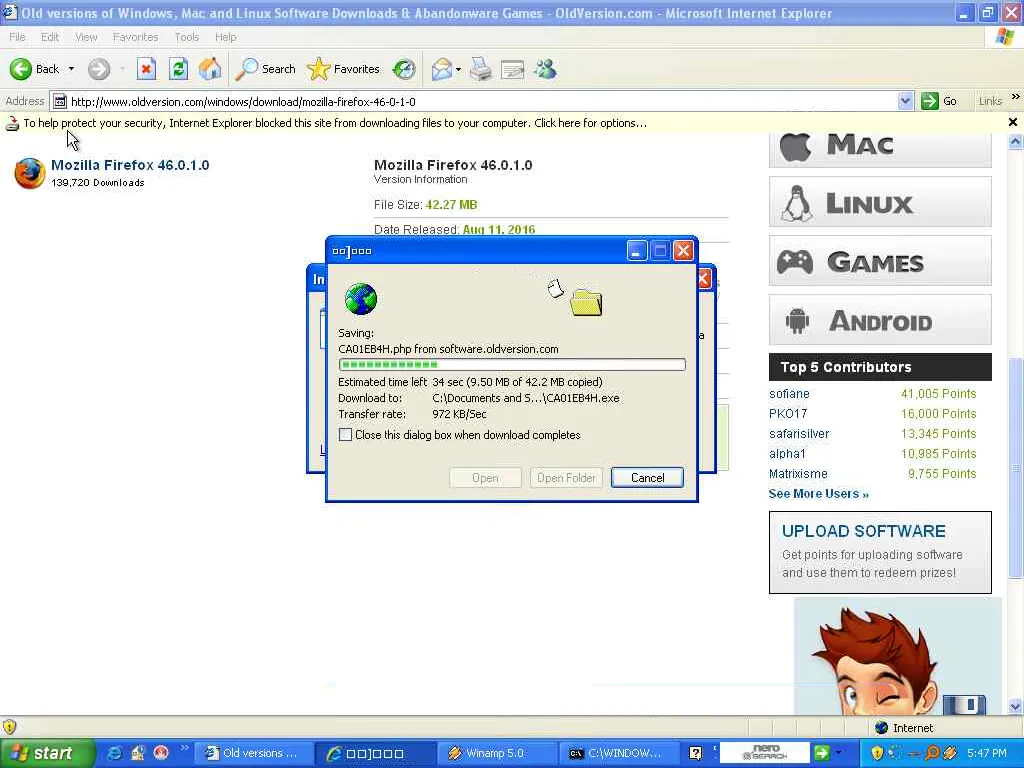The height and width of the screenshot is (768, 1024).
Task: Click the Refresh page icon
Action: pyautogui.click(x=178, y=69)
